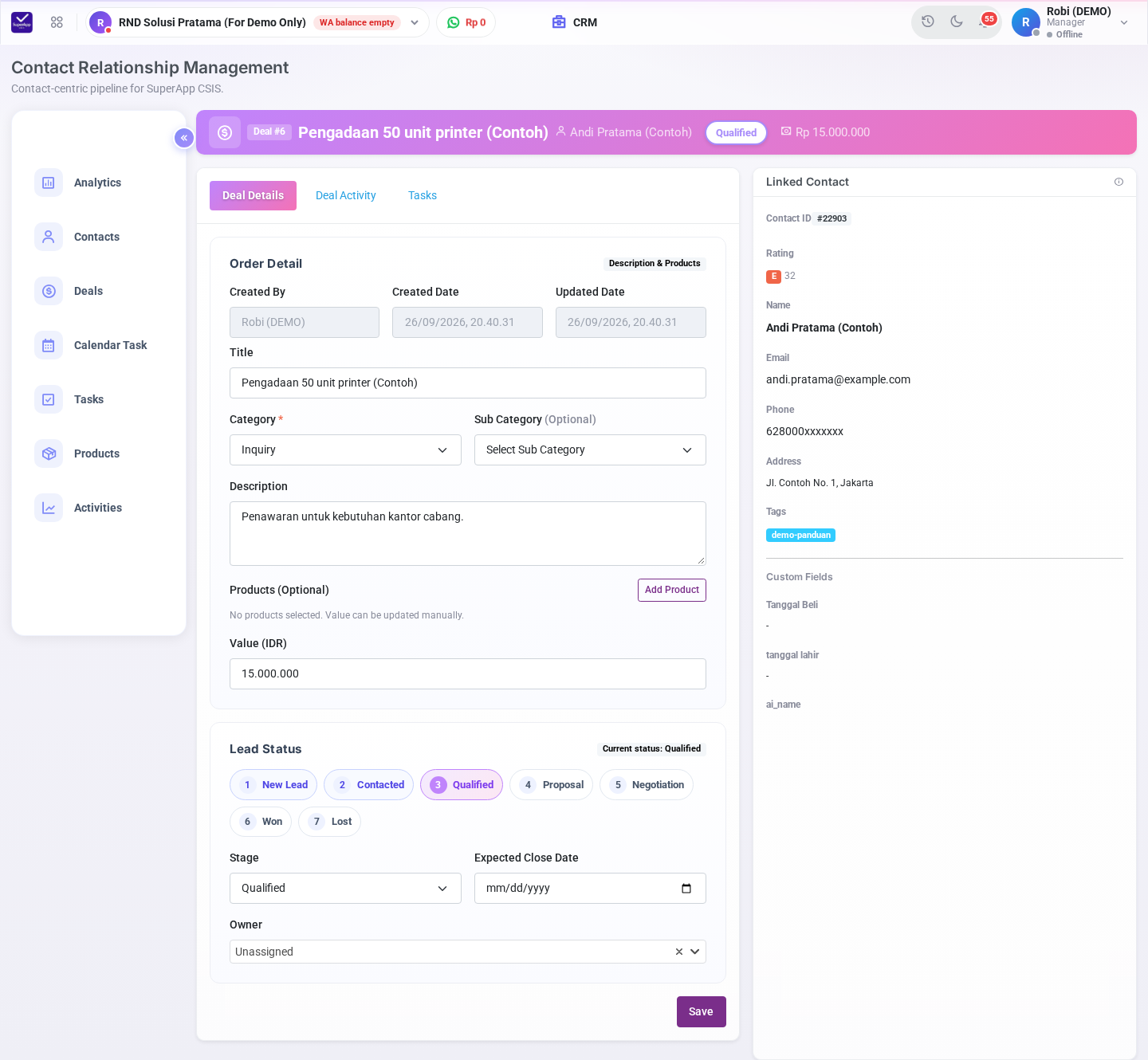
Task: Open calendar picker in Expected Close Date
Action: pos(686,889)
